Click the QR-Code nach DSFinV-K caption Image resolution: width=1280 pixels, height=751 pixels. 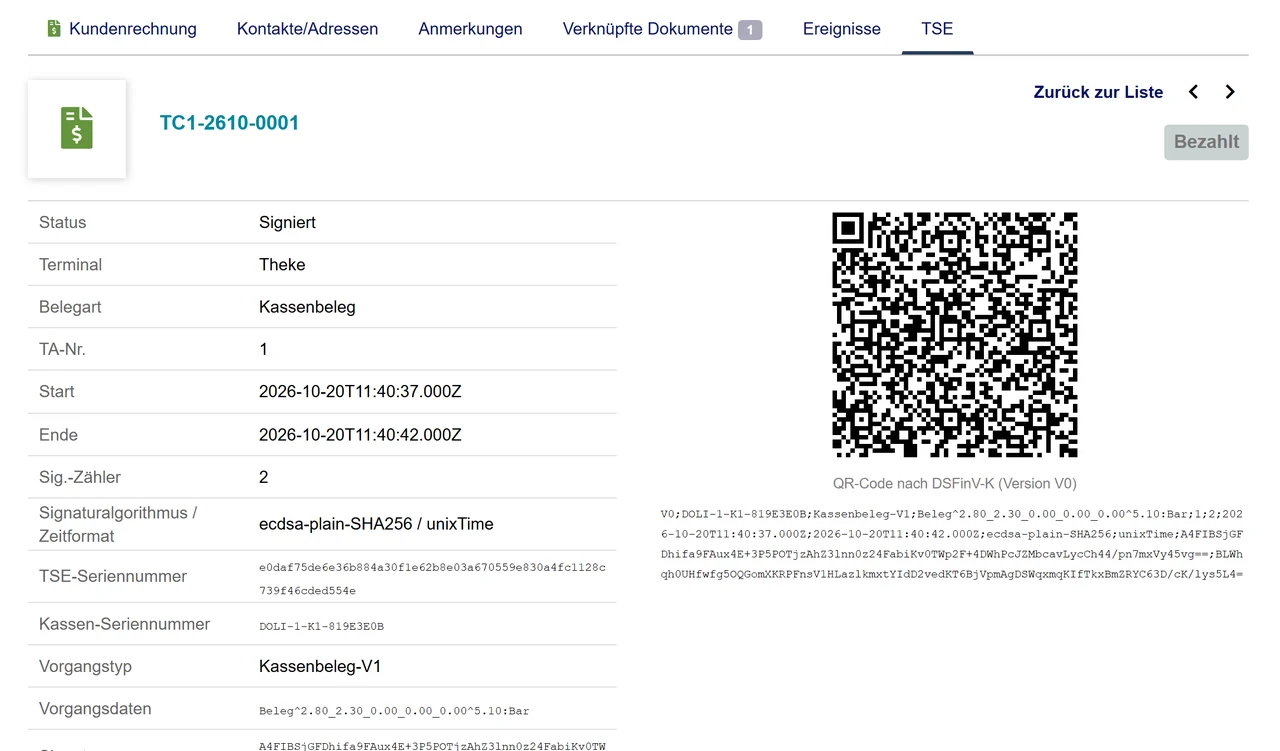[955, 483]
